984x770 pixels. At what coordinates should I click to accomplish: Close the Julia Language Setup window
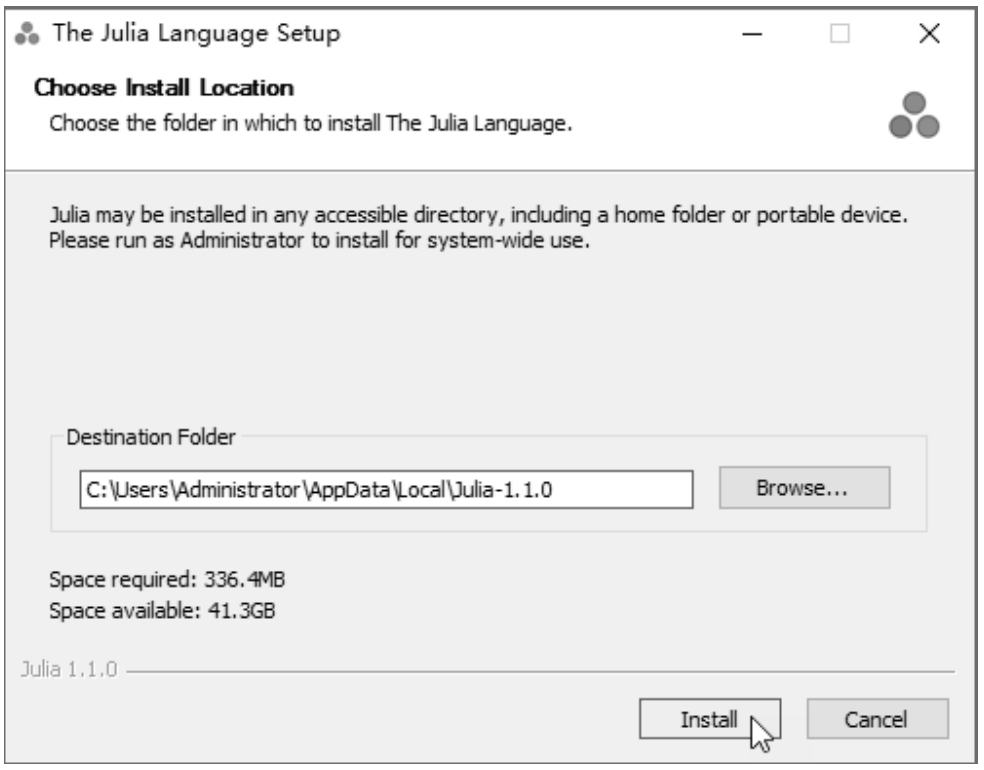pyautogui.click(x=929, y=33)
